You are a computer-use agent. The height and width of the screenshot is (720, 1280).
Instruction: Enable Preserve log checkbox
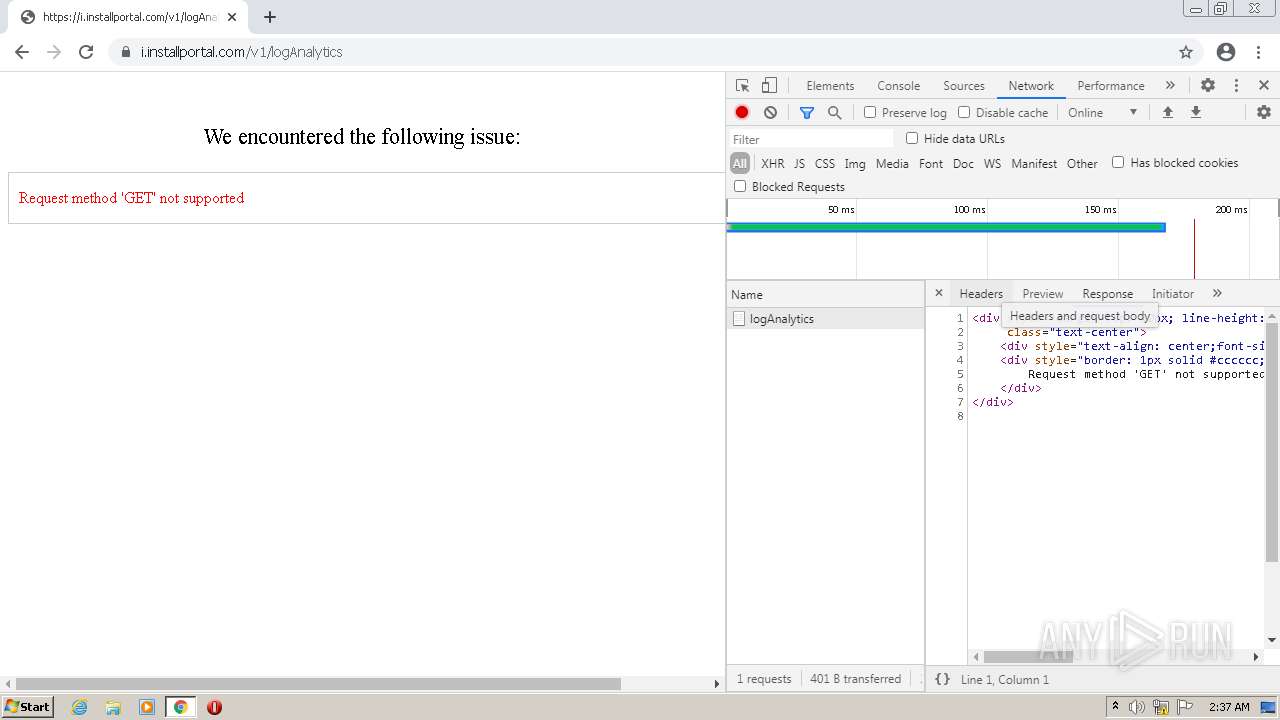point(870,112)
